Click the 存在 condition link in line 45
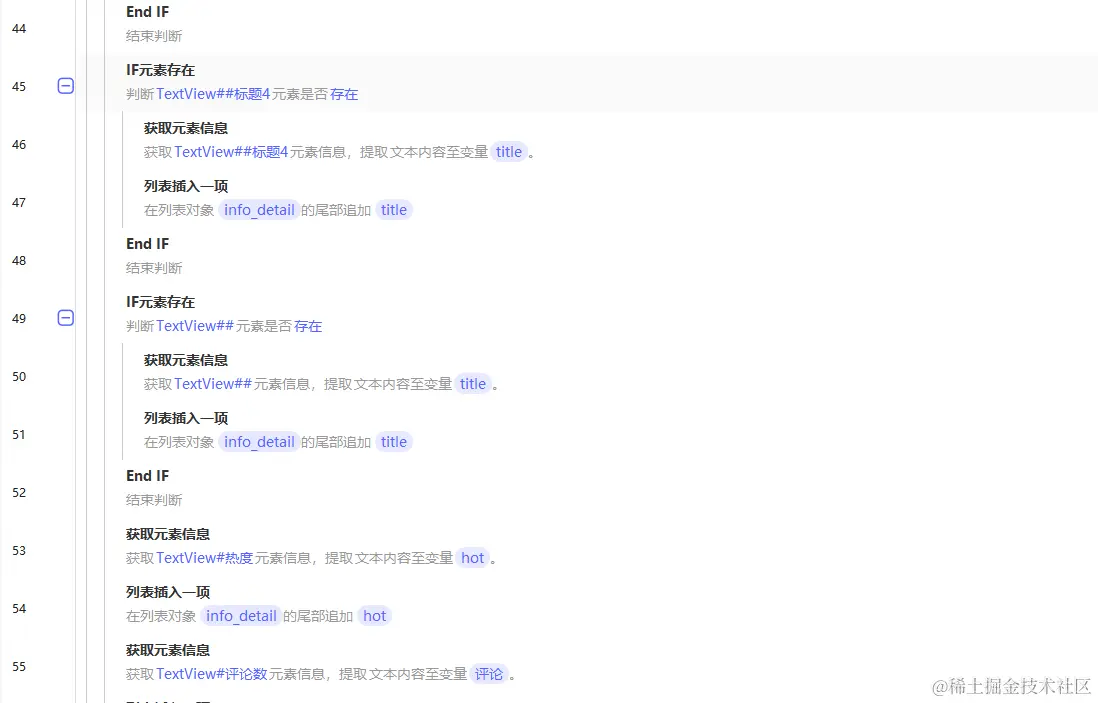This screenshot has width=1098, height=703. (x=344, y=94)
